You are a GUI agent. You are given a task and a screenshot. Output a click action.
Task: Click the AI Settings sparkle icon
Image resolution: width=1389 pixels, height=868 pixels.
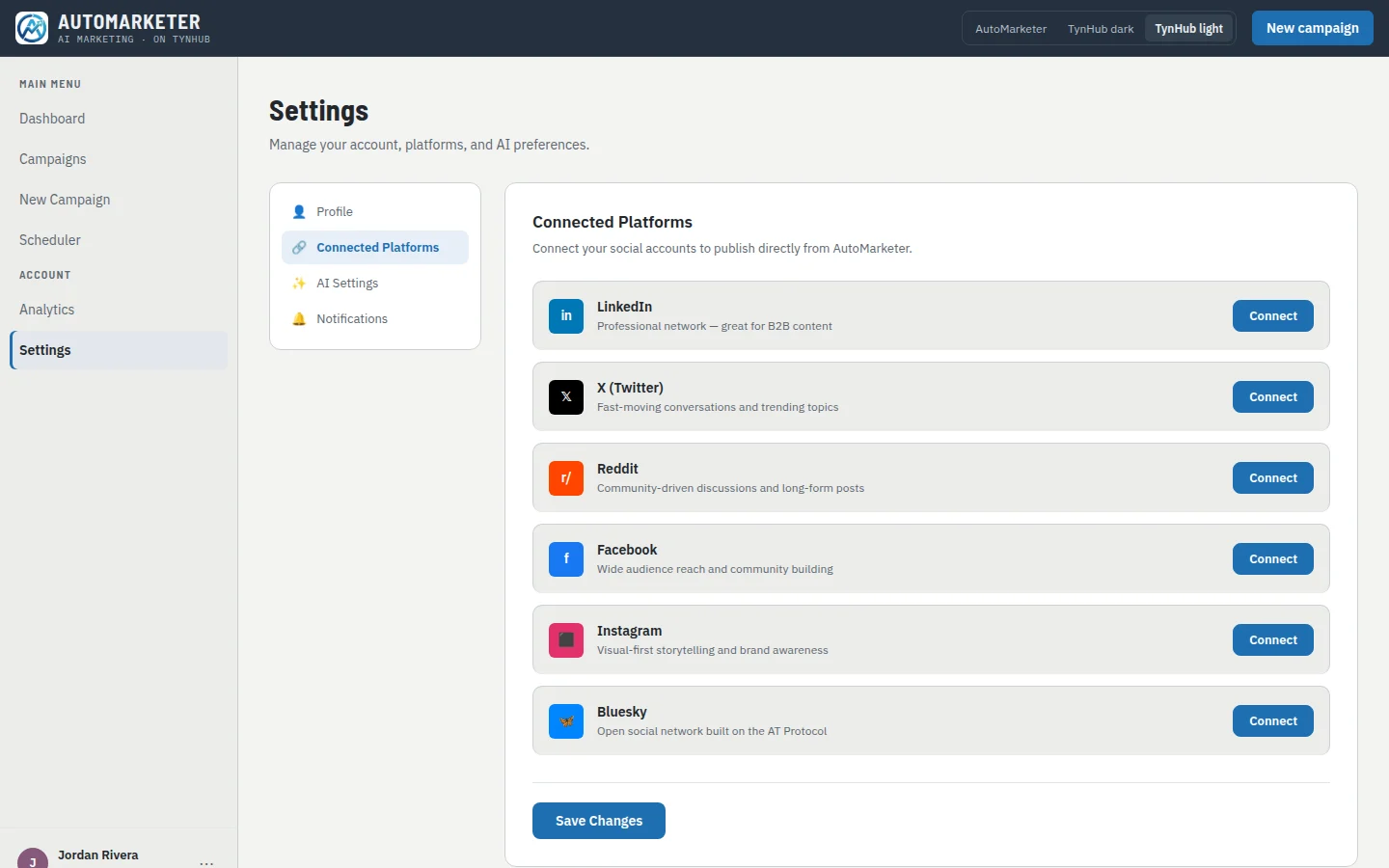299,284
